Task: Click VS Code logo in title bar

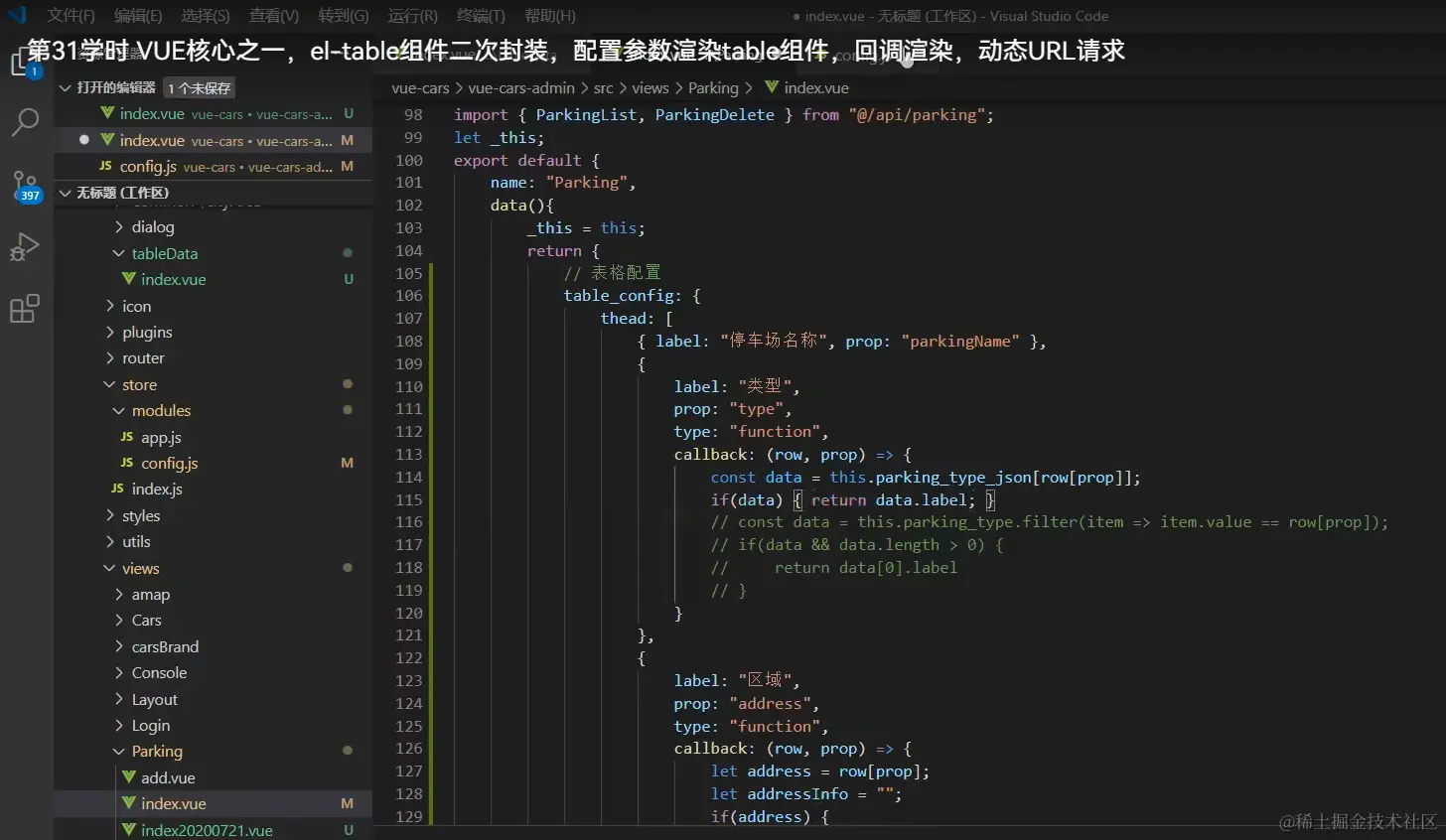Action: 17,15
